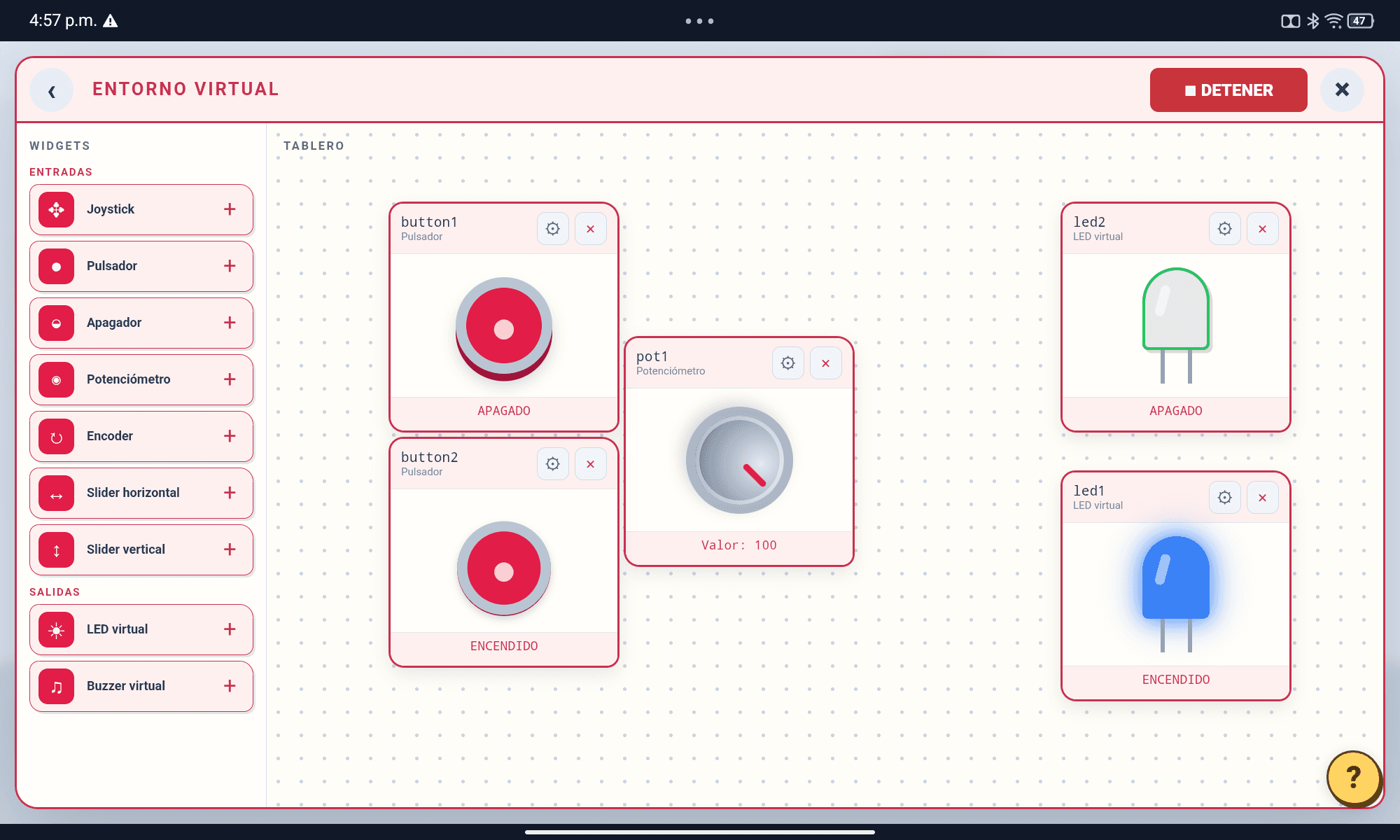
Task: Select the Joystick widget icon
Action: 57,209
